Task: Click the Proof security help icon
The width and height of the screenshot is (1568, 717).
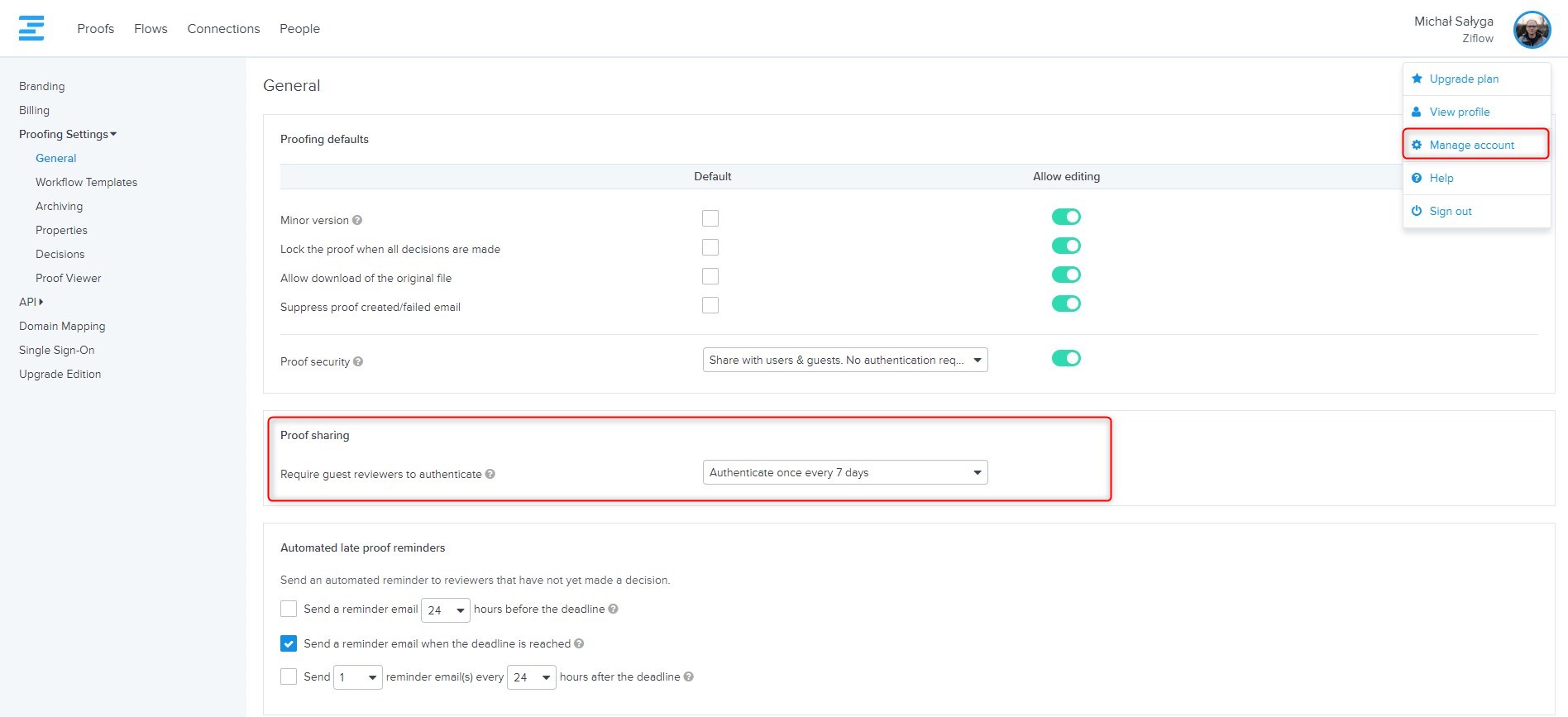Action: [358, 361]
